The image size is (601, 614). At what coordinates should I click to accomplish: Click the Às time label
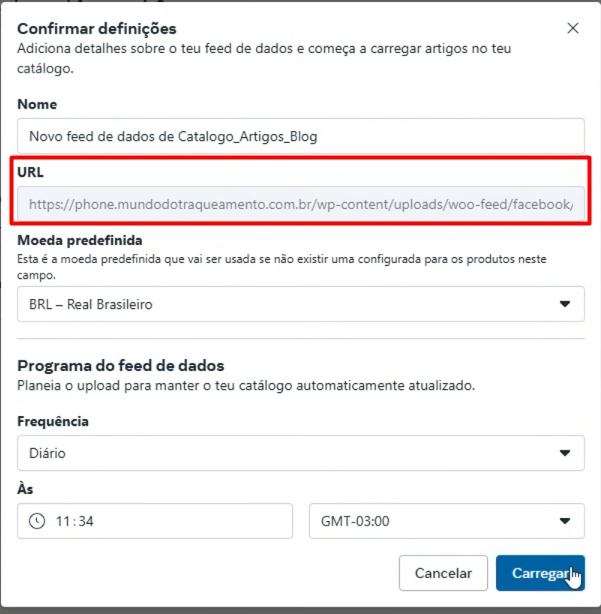(x=25, y=489)
